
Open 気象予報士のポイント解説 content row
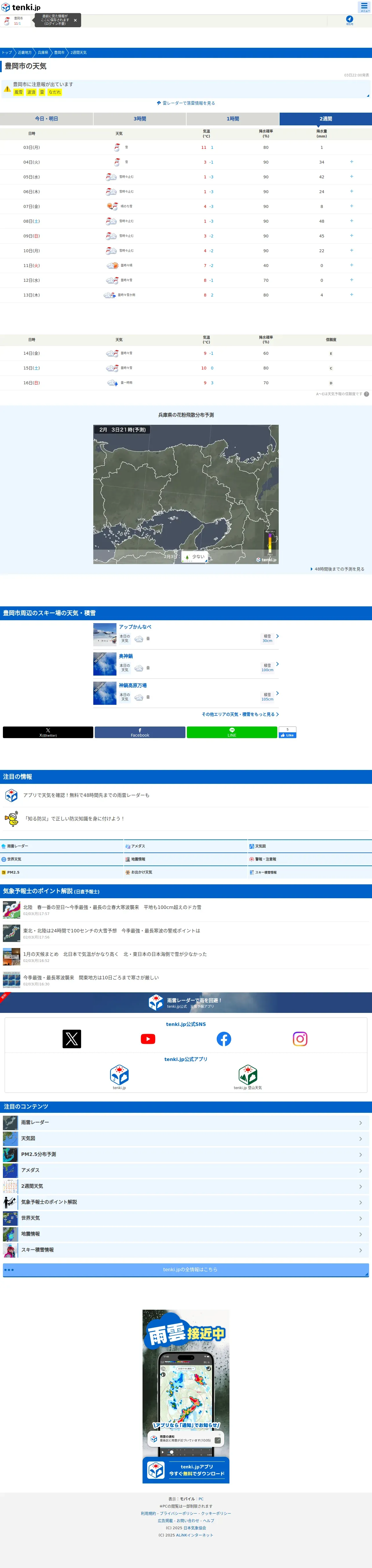click(x=186, y=1202)
